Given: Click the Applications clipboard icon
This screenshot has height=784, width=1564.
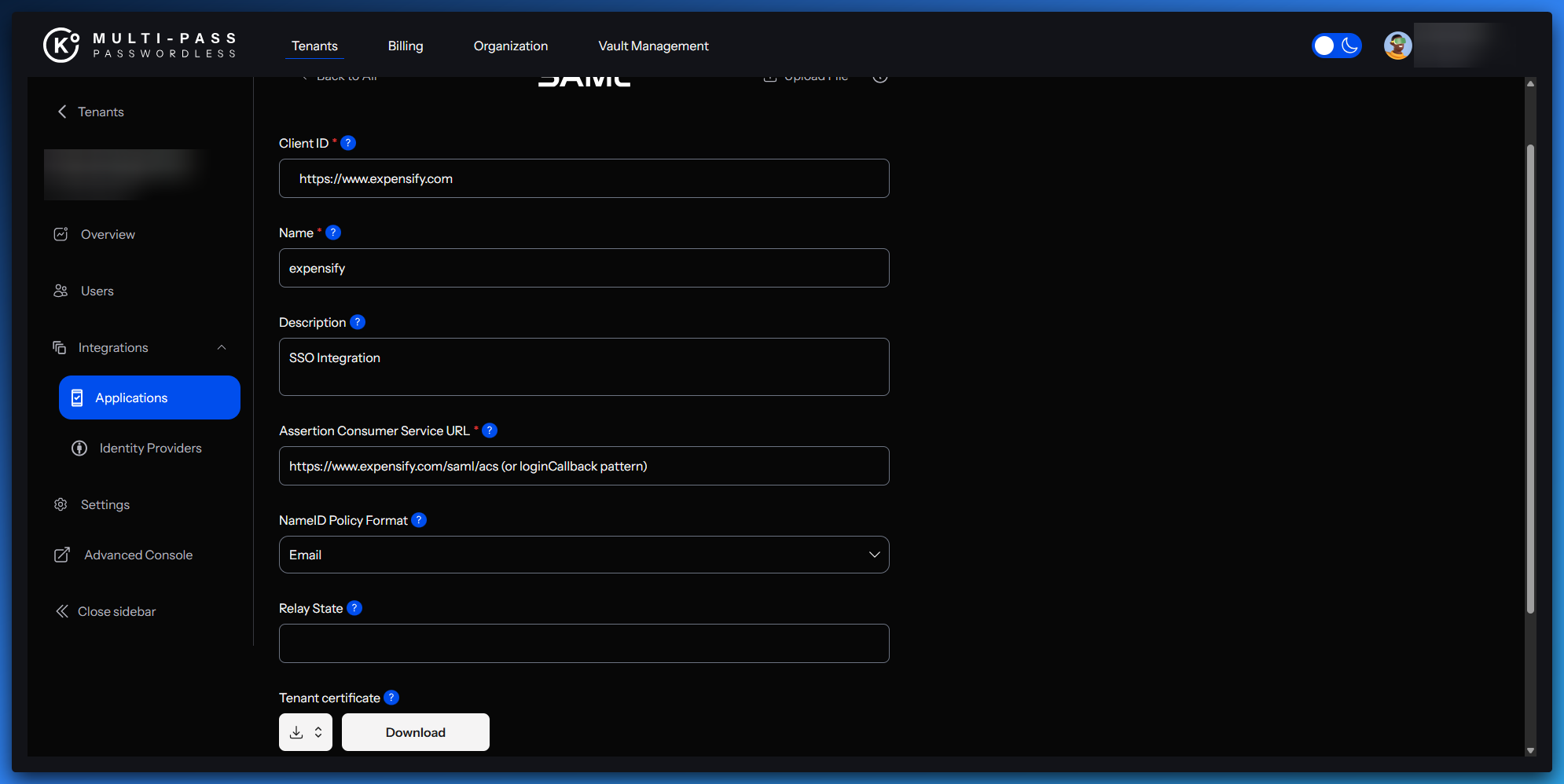Looking at the screenshot, I should click(77, 397).
